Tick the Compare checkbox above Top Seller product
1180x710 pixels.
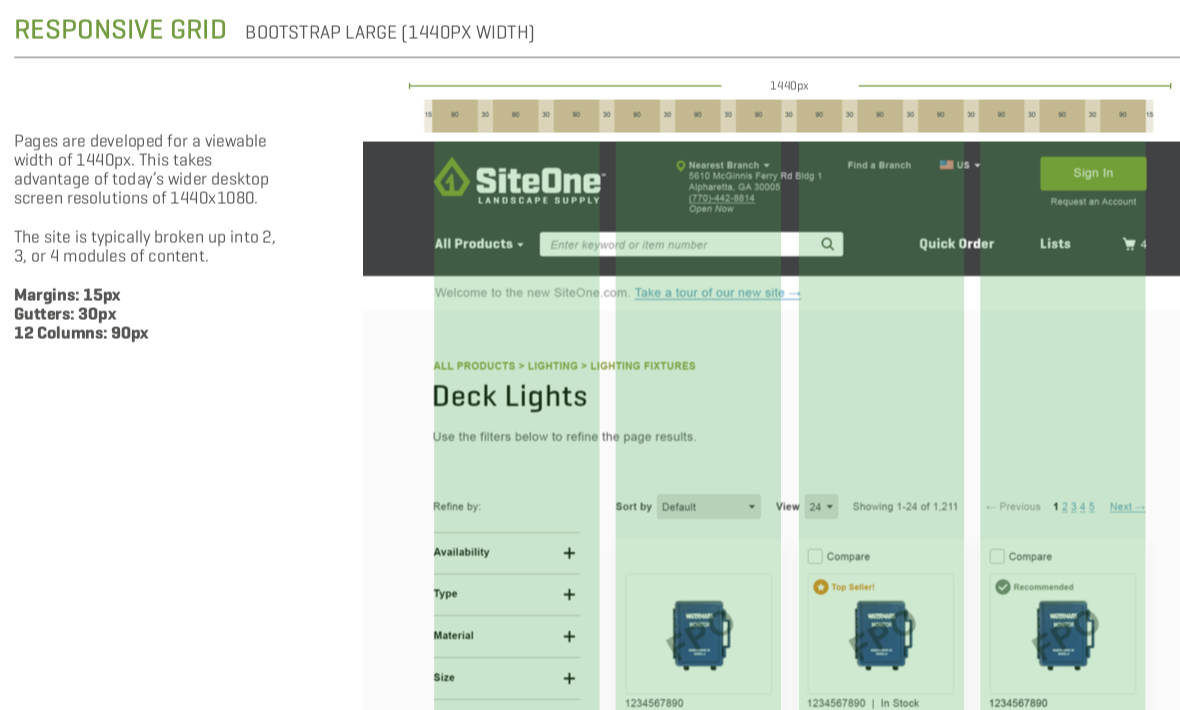[x=814, y=556]
